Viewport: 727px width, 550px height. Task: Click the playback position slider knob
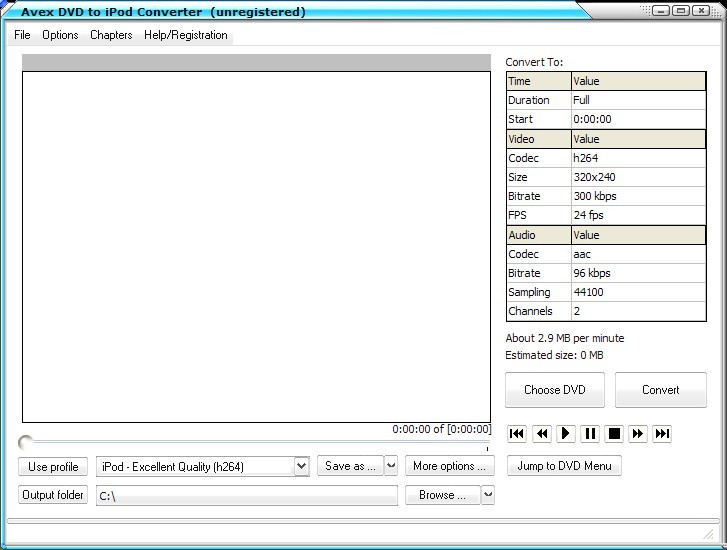click(26, 443)
